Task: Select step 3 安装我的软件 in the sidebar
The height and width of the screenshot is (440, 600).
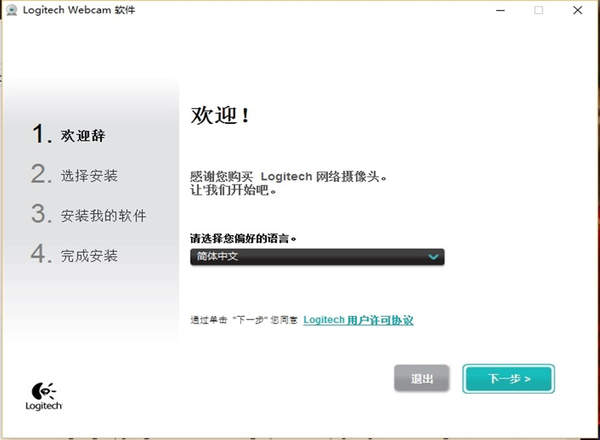Action: pos(89,215)
